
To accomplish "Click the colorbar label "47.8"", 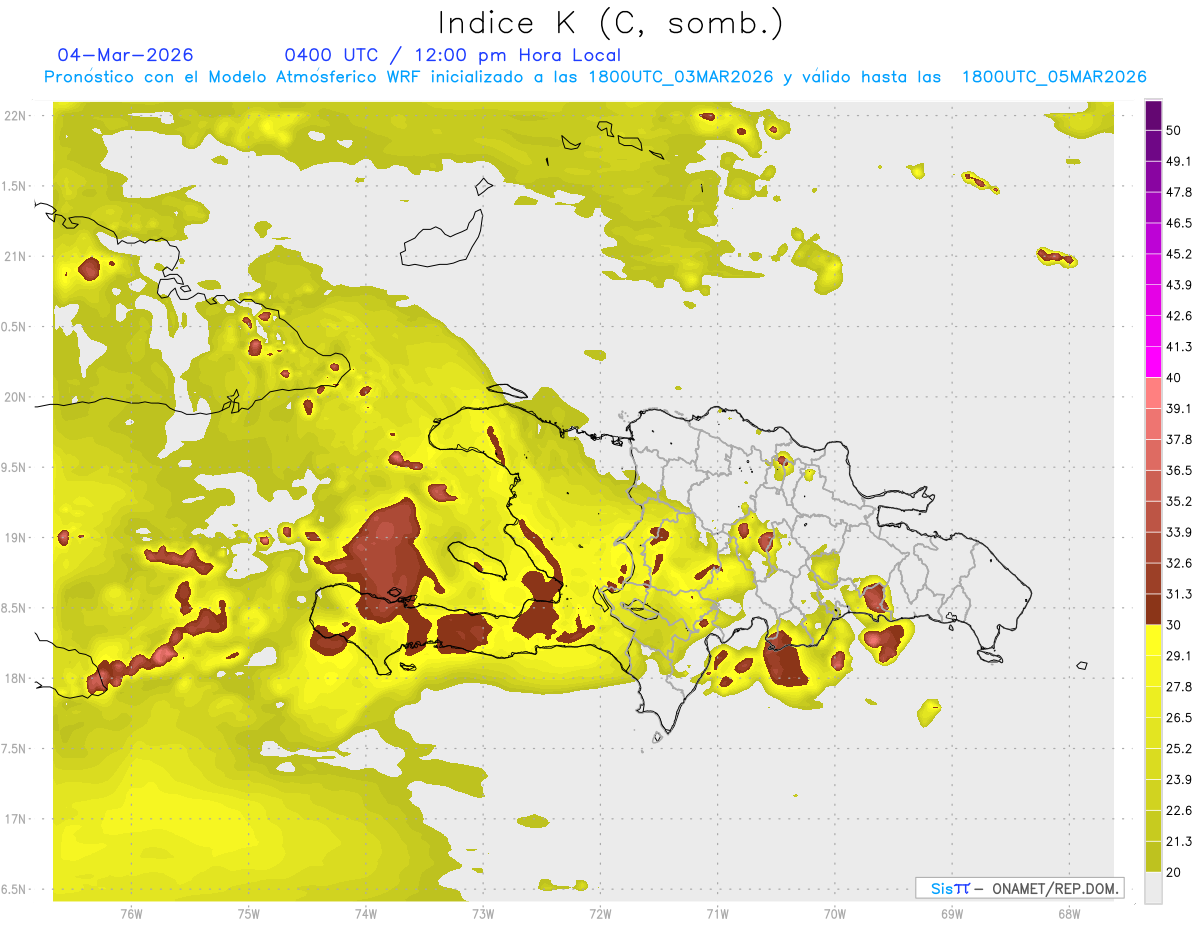I will tap(1179, 192).
